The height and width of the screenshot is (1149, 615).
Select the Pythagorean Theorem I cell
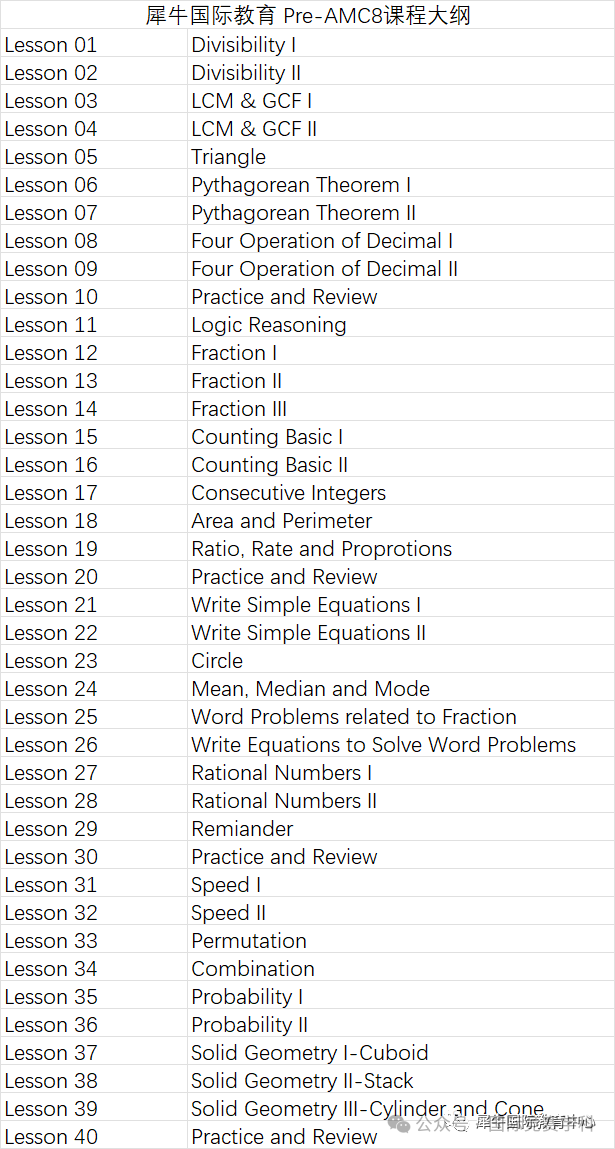click(x=400, y=185)
